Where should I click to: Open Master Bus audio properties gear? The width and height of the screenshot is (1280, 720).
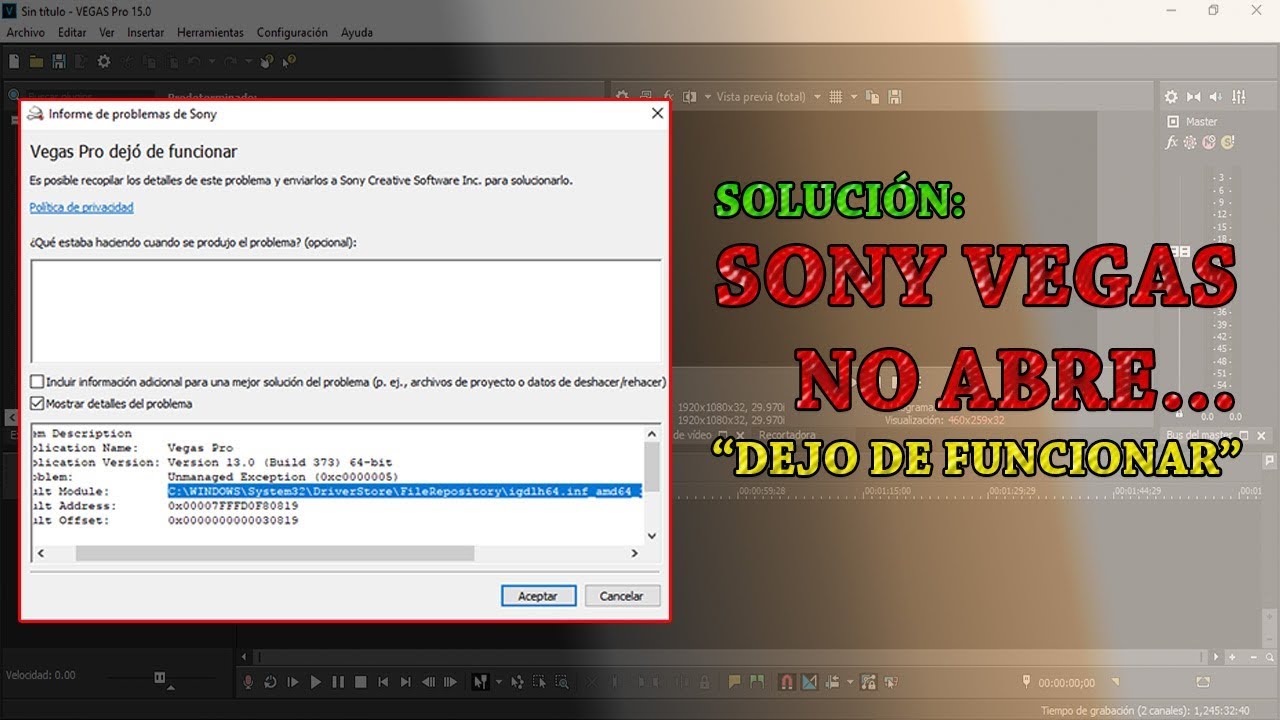point(1171,97)
